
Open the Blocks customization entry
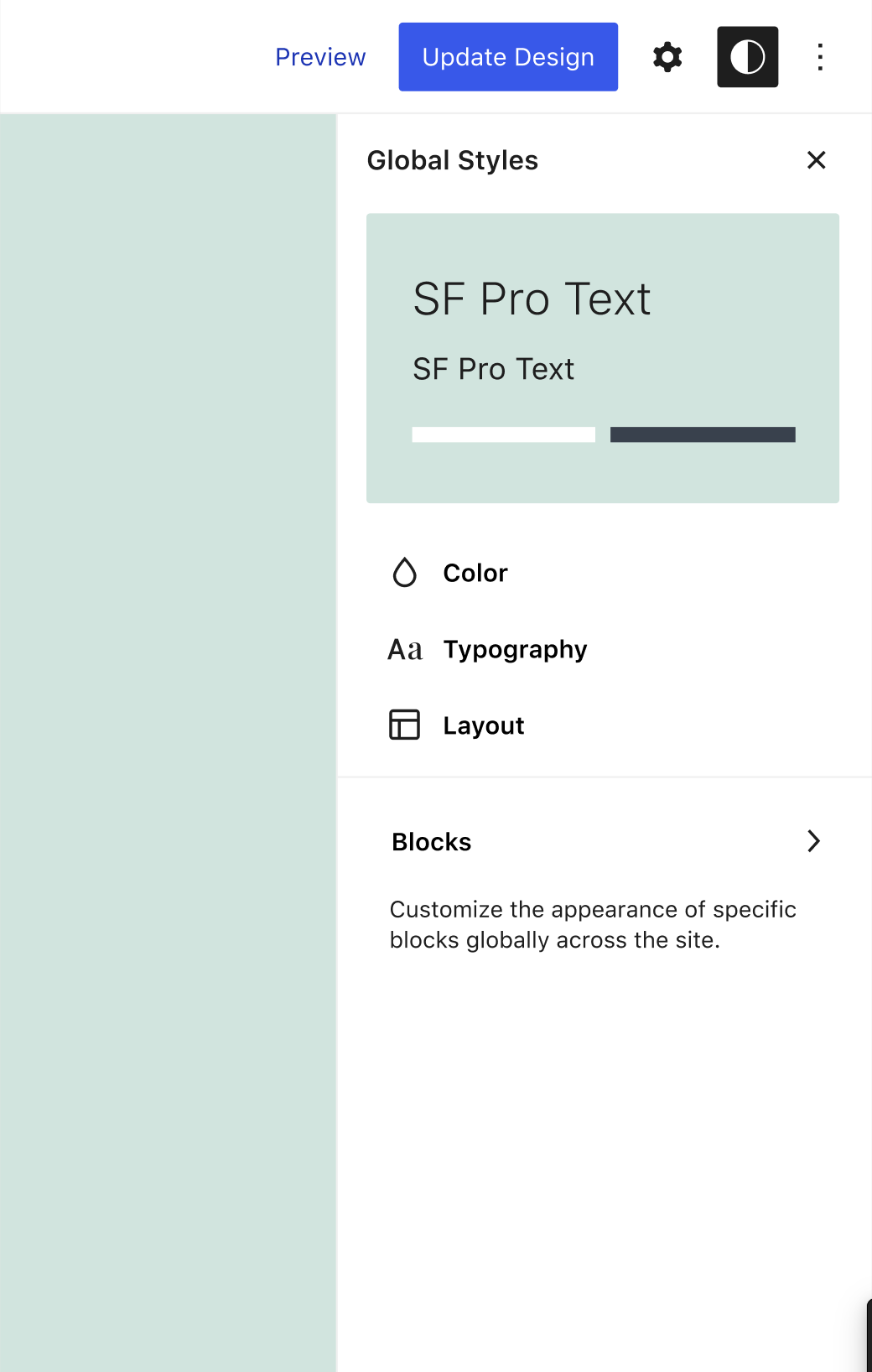click(x=432, y=842)
